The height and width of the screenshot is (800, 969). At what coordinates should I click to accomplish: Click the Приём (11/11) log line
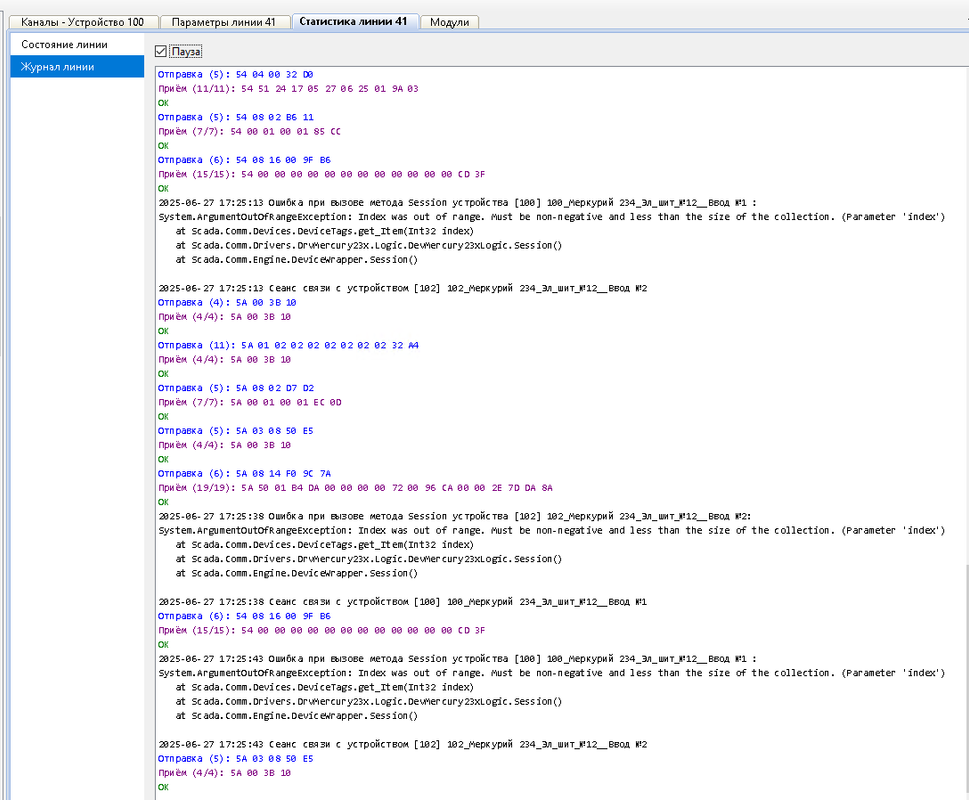click(x=288, y=88)
